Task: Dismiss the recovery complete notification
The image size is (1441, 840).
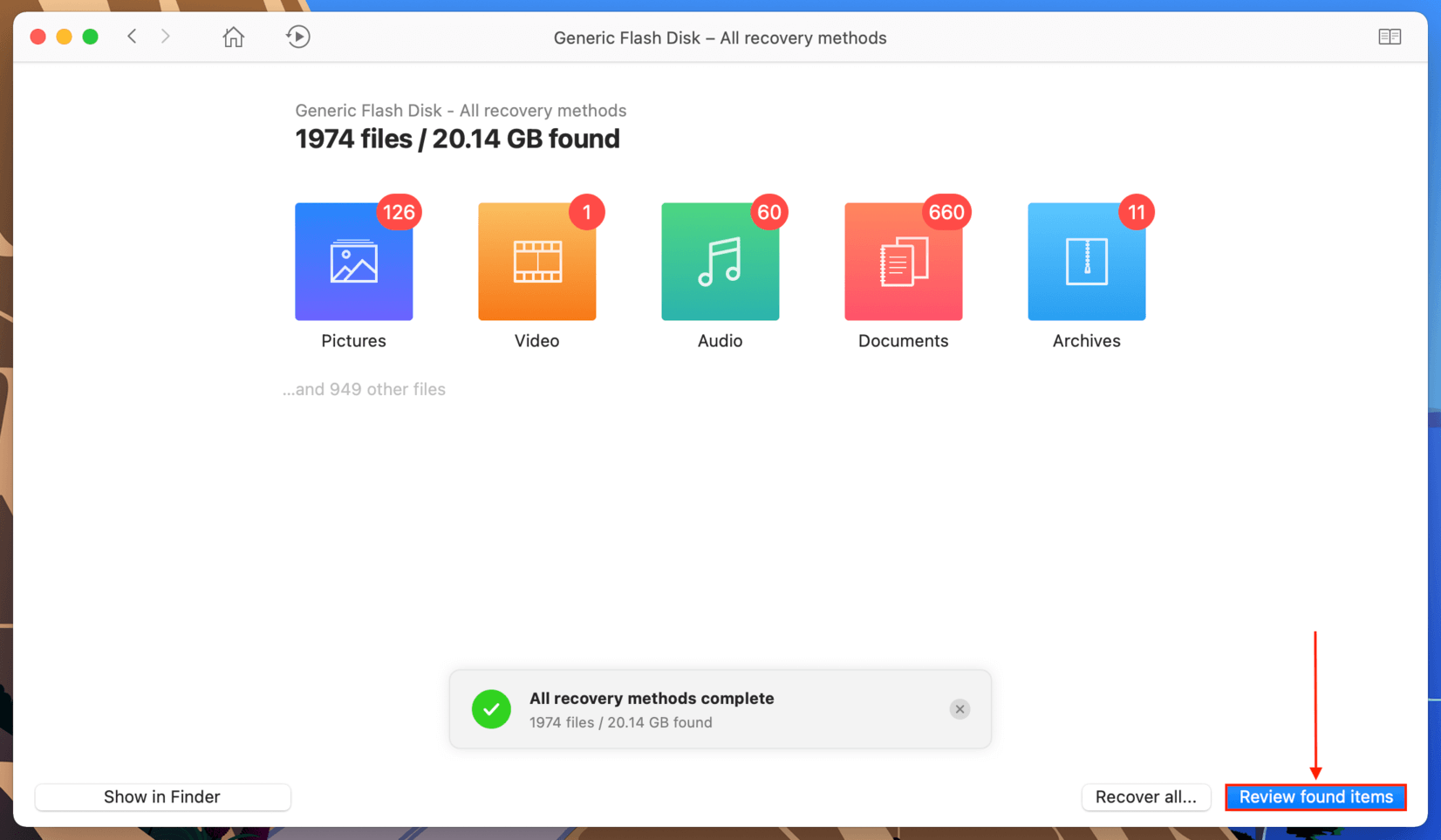Action: (x=959, y=709)
